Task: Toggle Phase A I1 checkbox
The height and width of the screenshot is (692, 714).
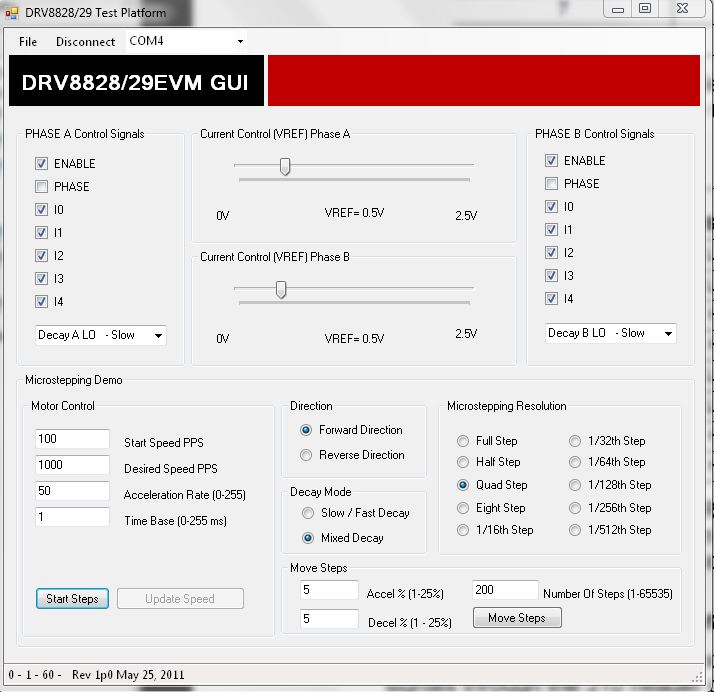Action: coord(41,233)
